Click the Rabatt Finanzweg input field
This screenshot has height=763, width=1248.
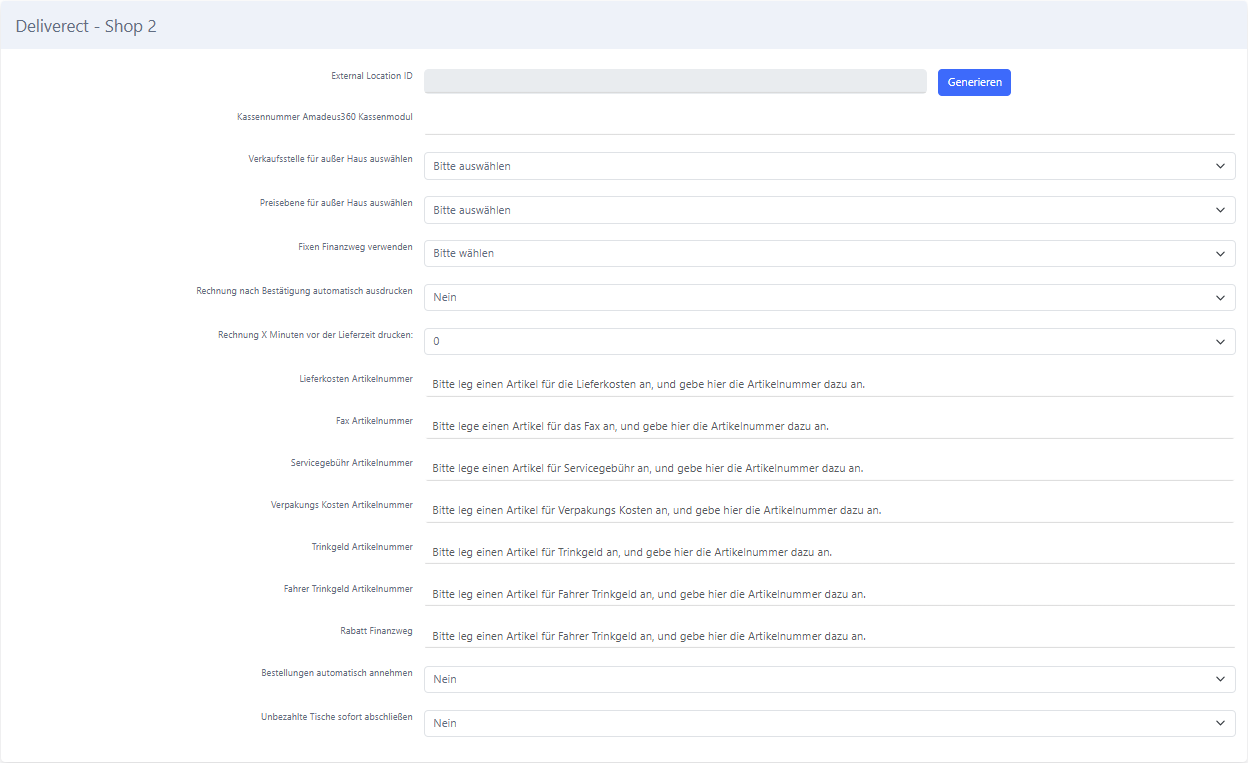coord(830,636)
